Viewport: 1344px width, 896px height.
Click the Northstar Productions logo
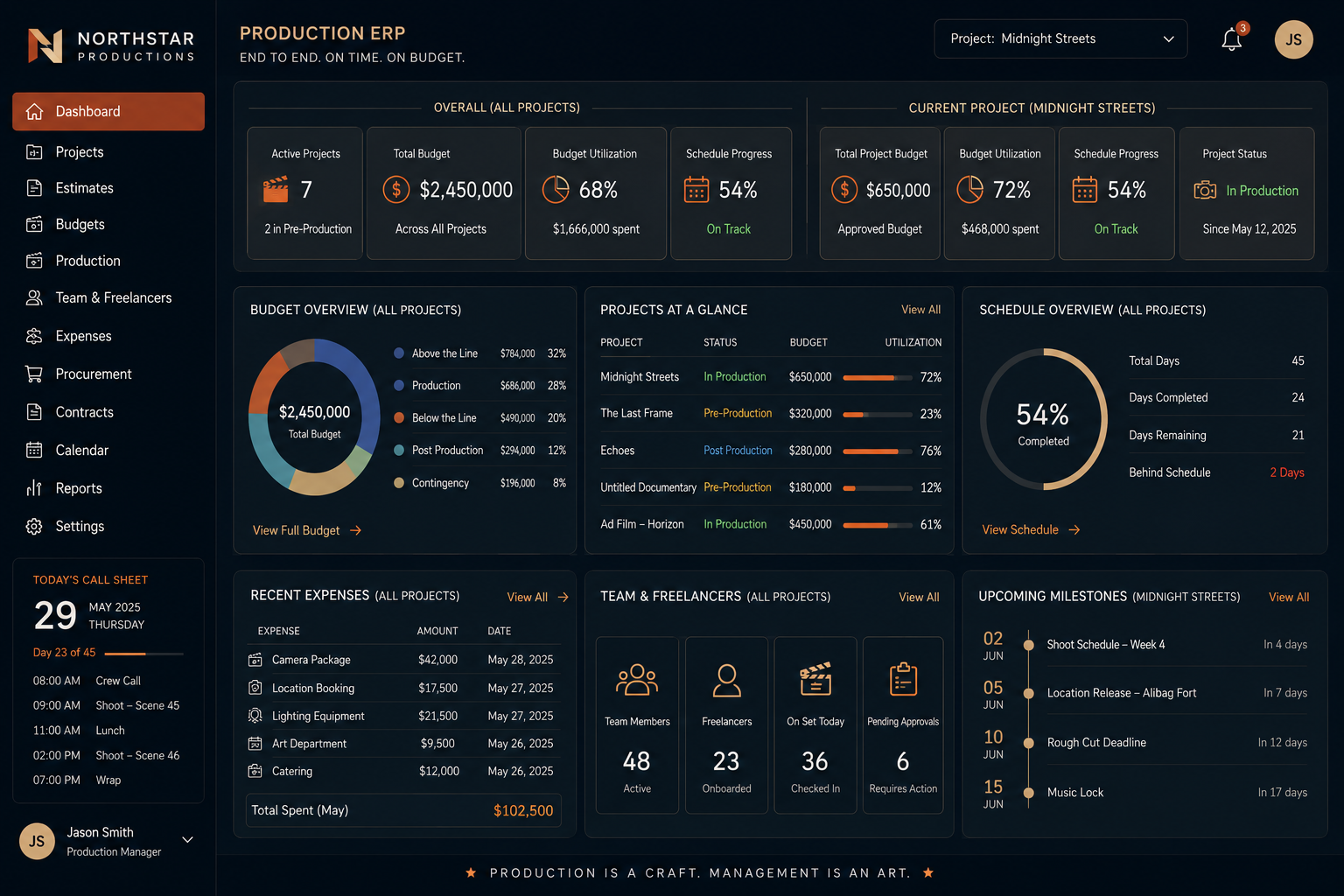tap(111, 45)
